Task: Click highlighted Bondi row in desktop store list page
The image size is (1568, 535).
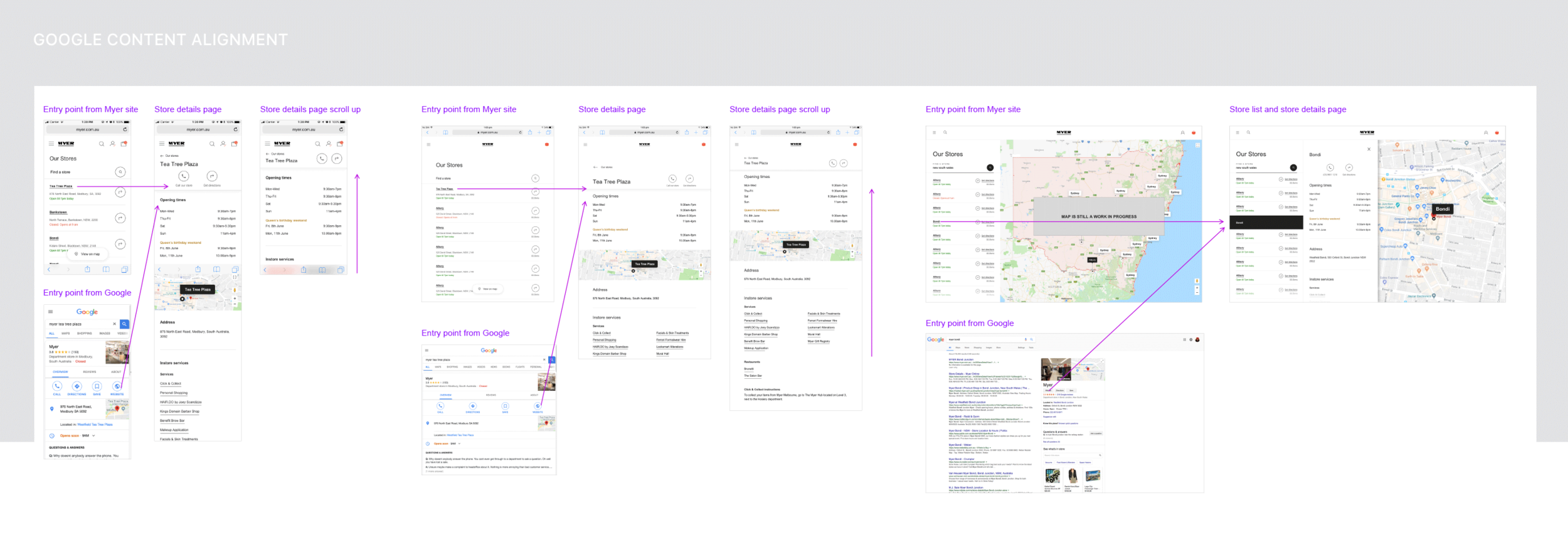Action: pyautogui.click(x=1266, y=223)
